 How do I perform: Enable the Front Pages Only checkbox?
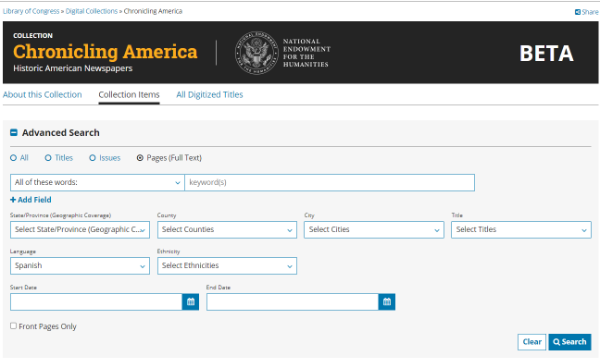13,326
